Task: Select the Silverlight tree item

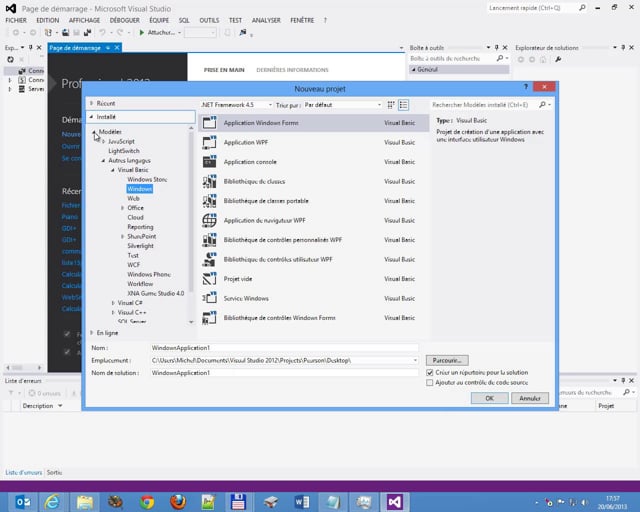Action: (x=140, y=246)
